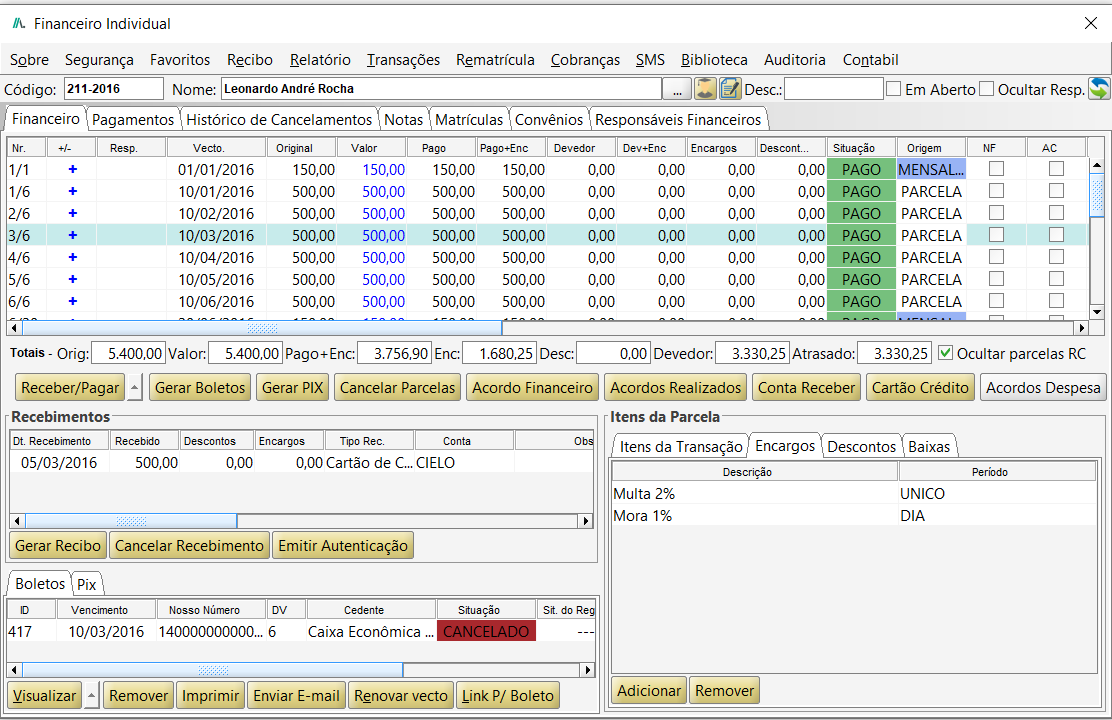Click the parcels table scroll-left arrow
The width and height of the screenshot is (1112, 720).
pyautogui.click(x=14, y=328)
